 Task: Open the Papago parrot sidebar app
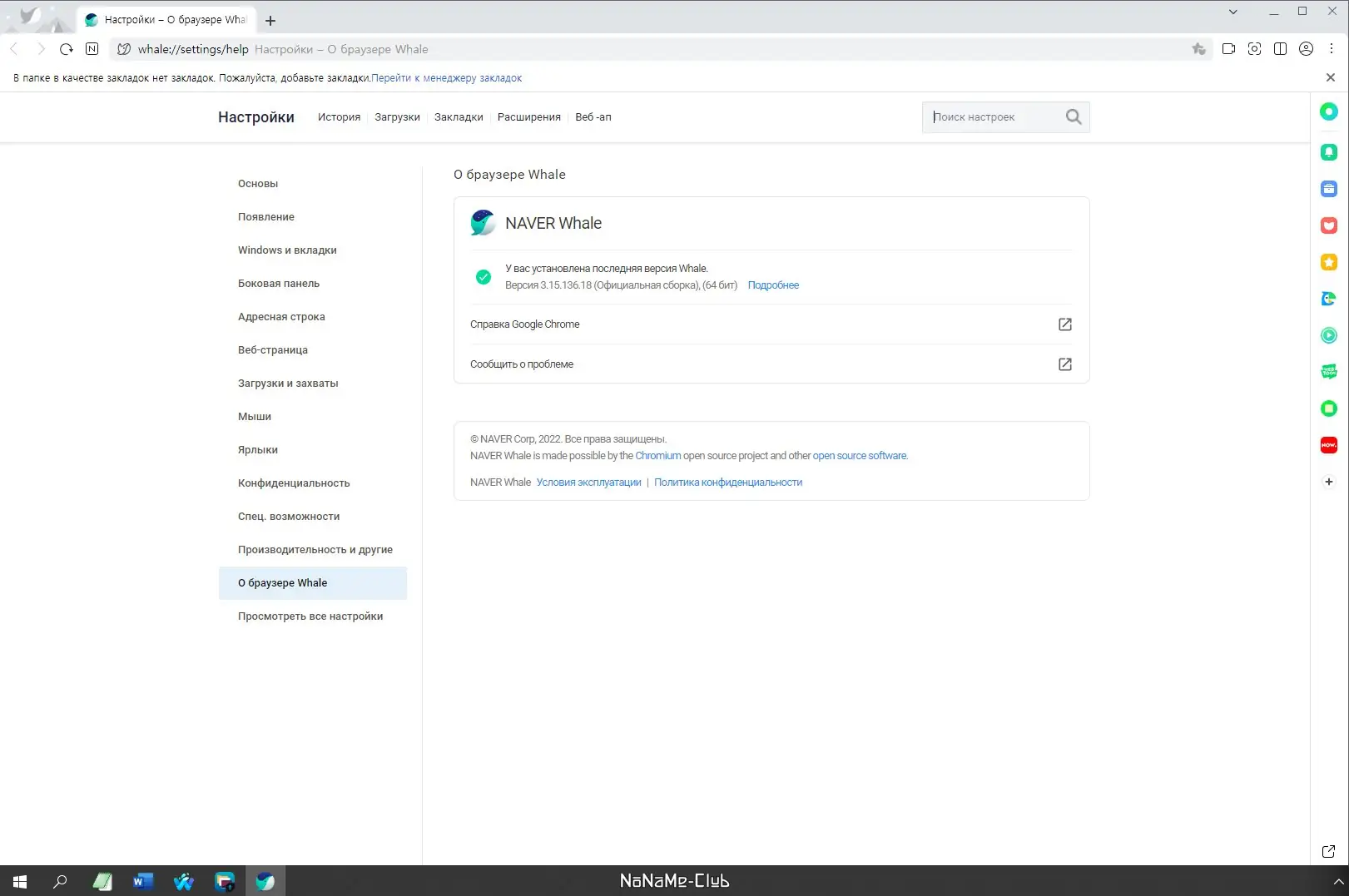[1329, 299]
